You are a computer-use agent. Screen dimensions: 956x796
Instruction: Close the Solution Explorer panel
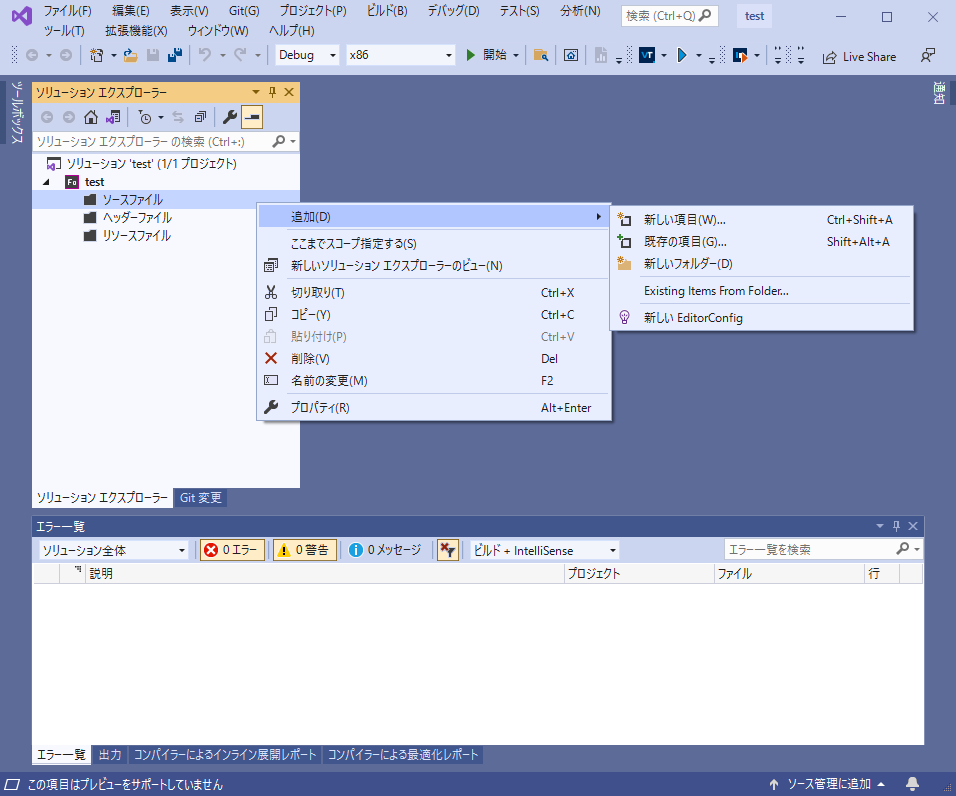tap(289, 92)
